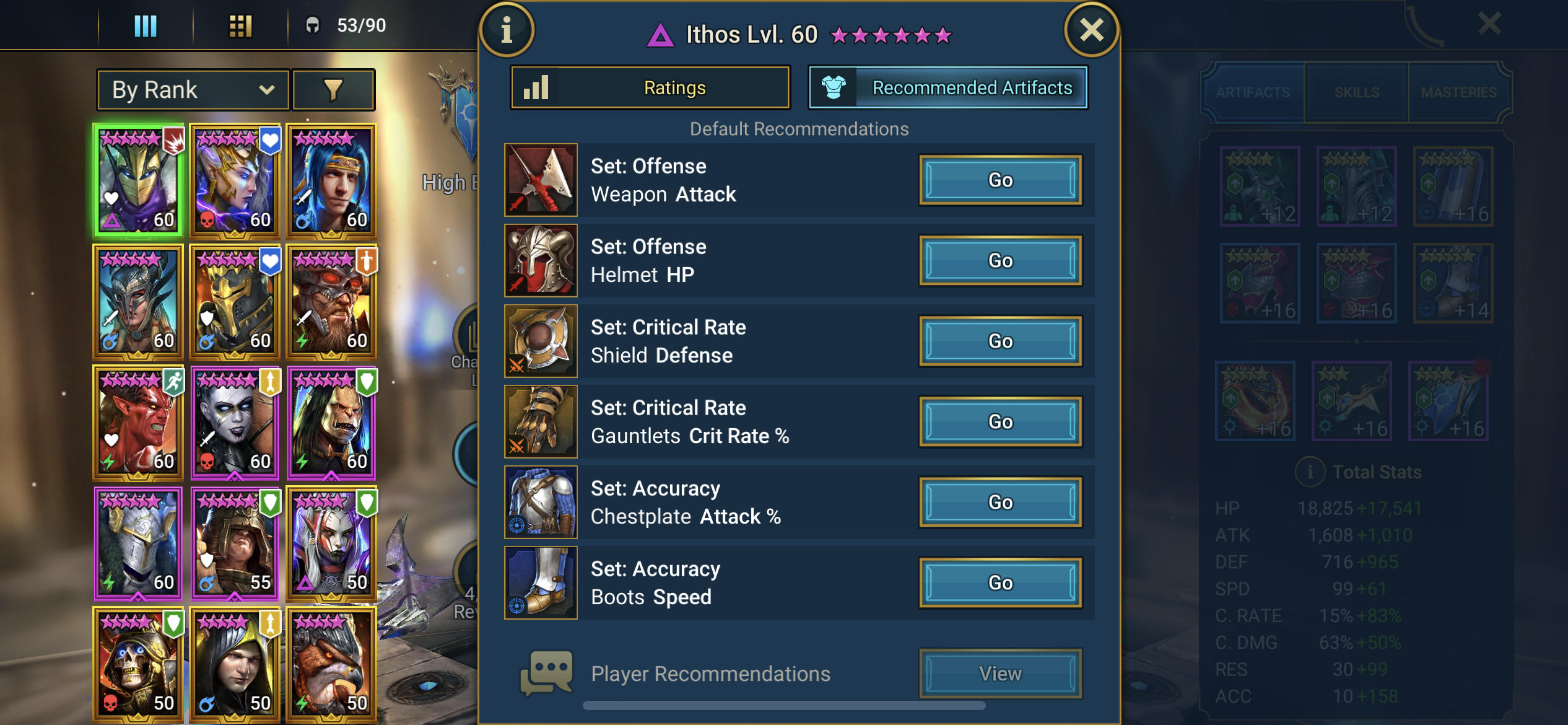Select the Offense Helmet artifact icon

tap(541, 260)
